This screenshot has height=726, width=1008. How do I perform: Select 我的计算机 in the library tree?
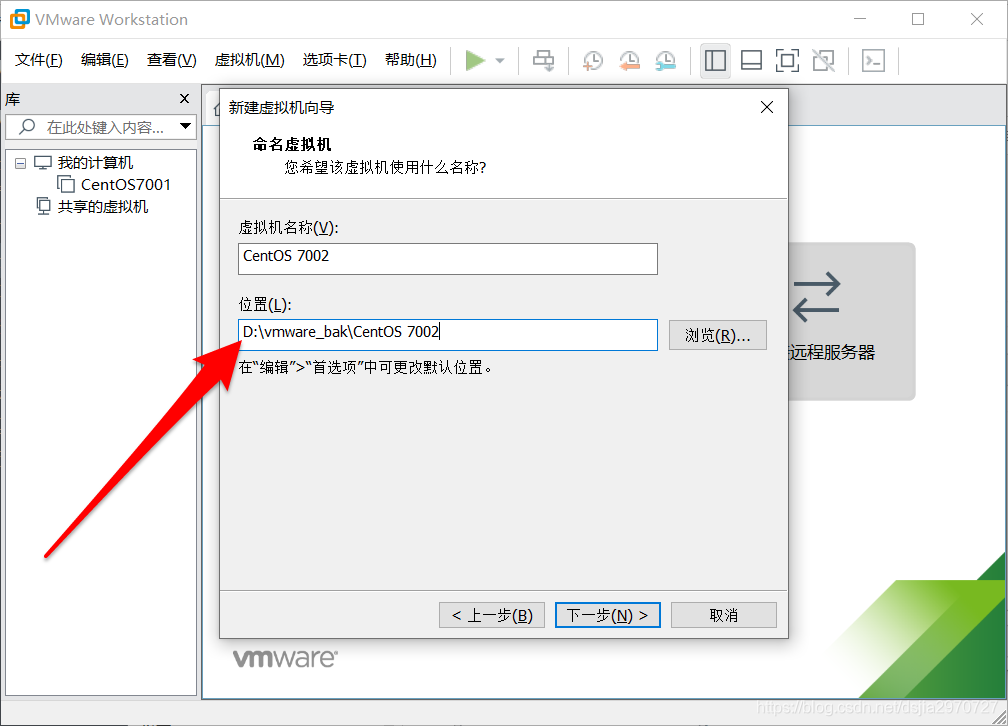(95, 163)
